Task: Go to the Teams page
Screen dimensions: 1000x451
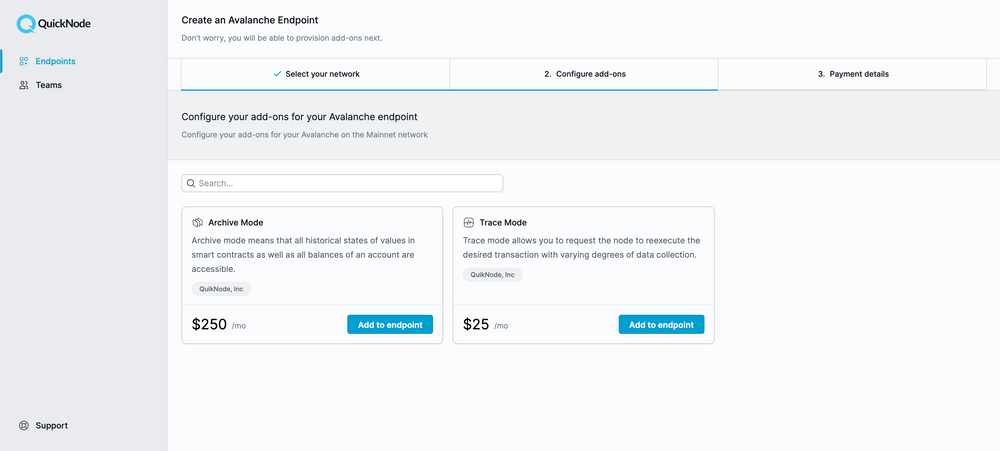Action: coord(48,85)
